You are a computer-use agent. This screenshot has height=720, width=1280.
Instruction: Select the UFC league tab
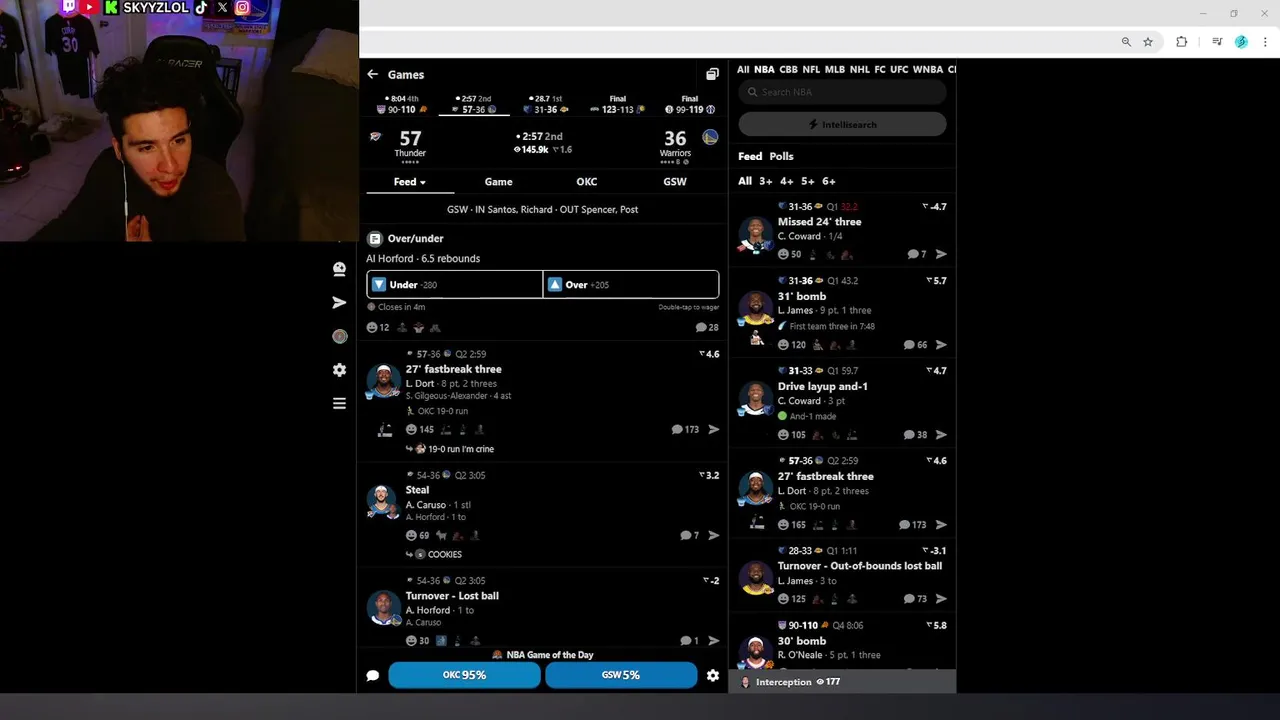click(x=899, y=69)
